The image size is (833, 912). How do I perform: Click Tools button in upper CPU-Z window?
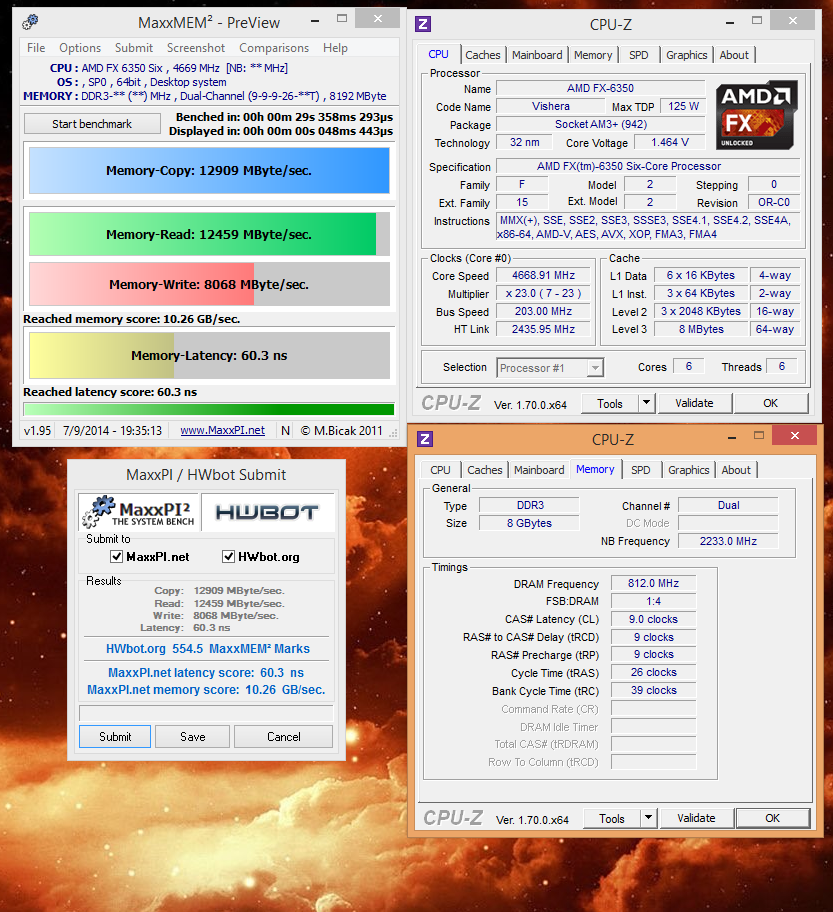610,403
